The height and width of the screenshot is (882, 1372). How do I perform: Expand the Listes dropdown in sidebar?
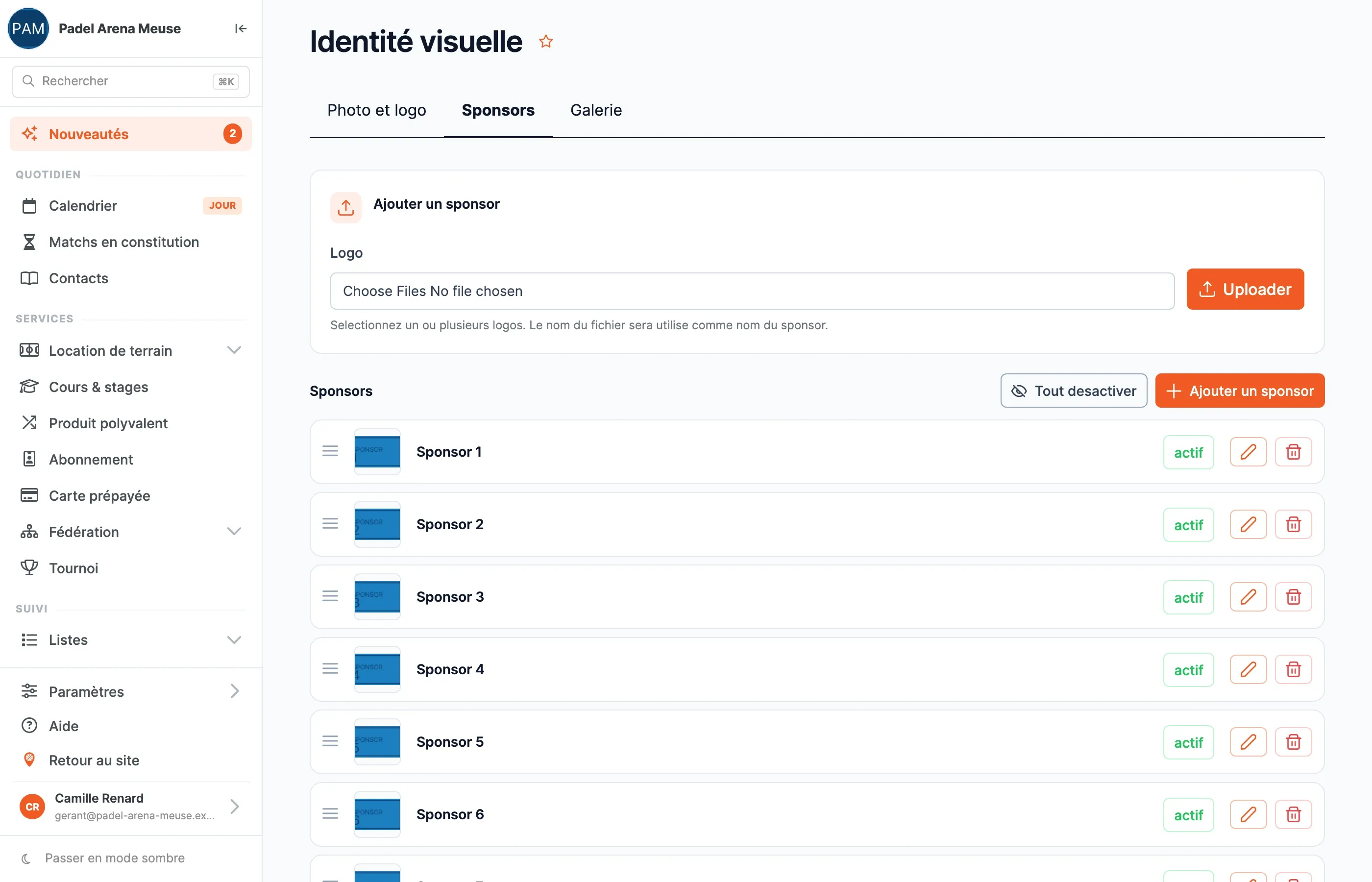234,640
